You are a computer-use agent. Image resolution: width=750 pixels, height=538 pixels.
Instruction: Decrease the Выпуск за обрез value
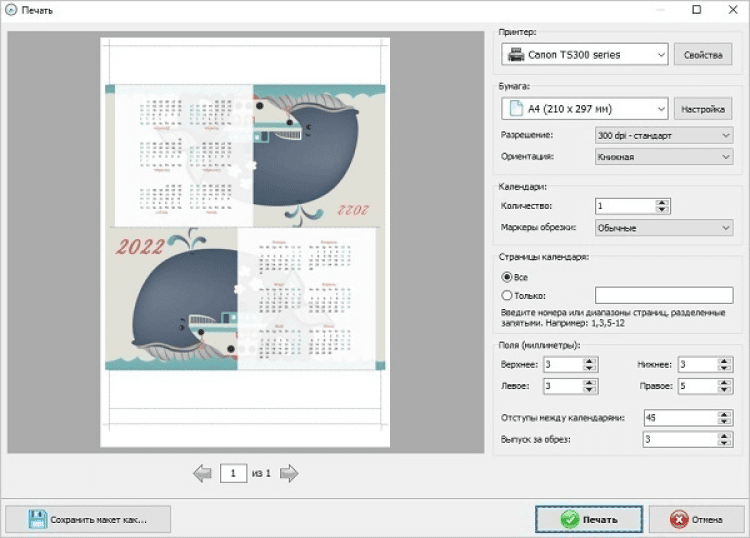click(725, 443)
